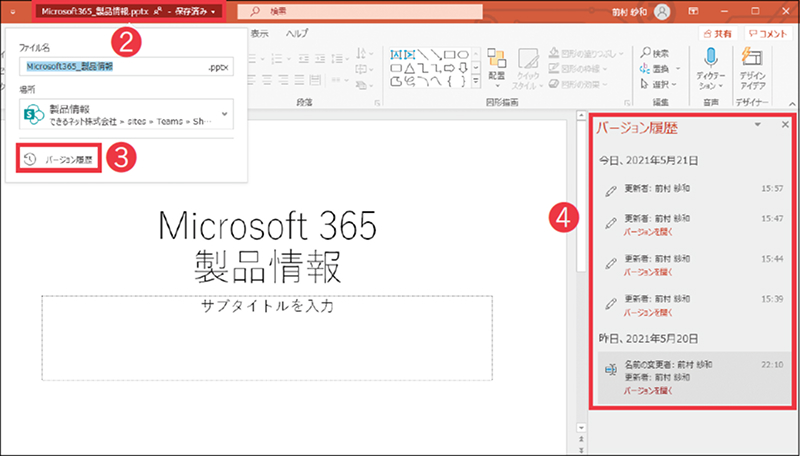The image size is (800, 456).
Task: Click the user account avatar icon
Action: click(661, 12)
